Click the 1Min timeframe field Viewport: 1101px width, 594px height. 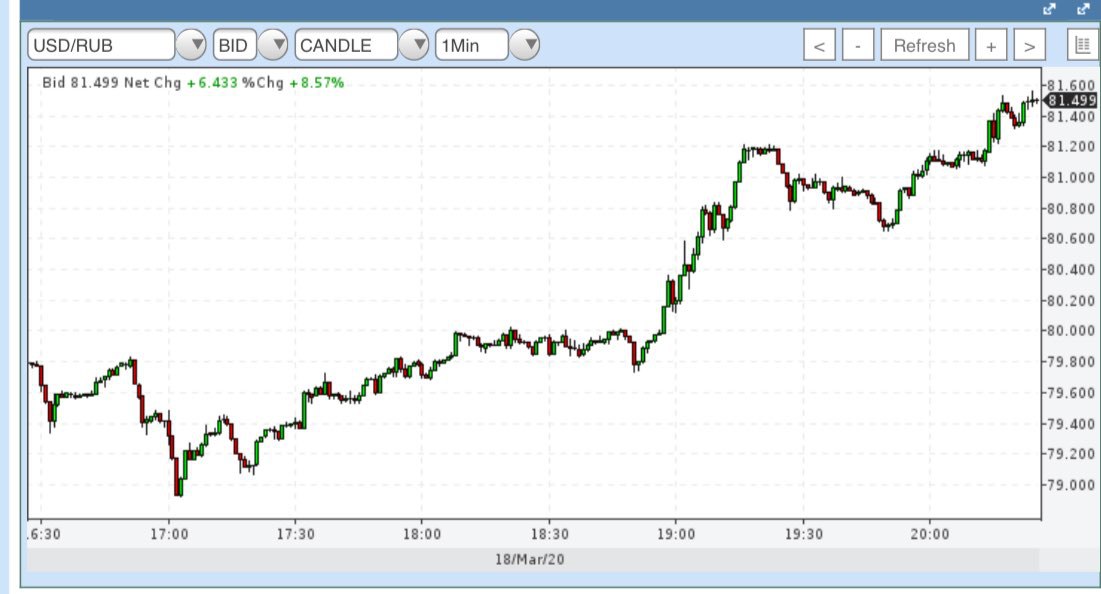pos(471,45)
